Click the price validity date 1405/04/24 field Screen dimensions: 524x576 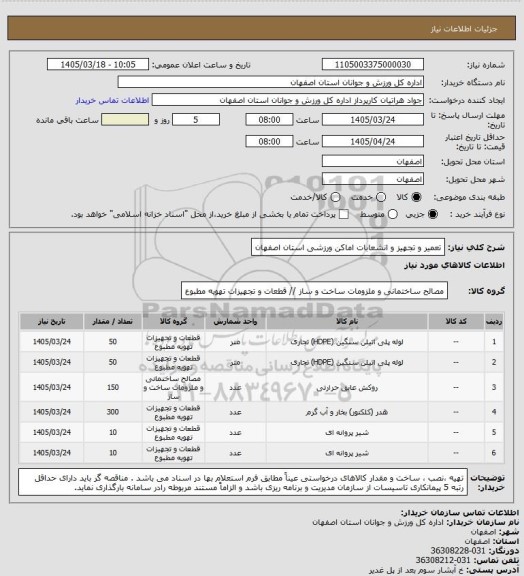click(x=373, y=141)
